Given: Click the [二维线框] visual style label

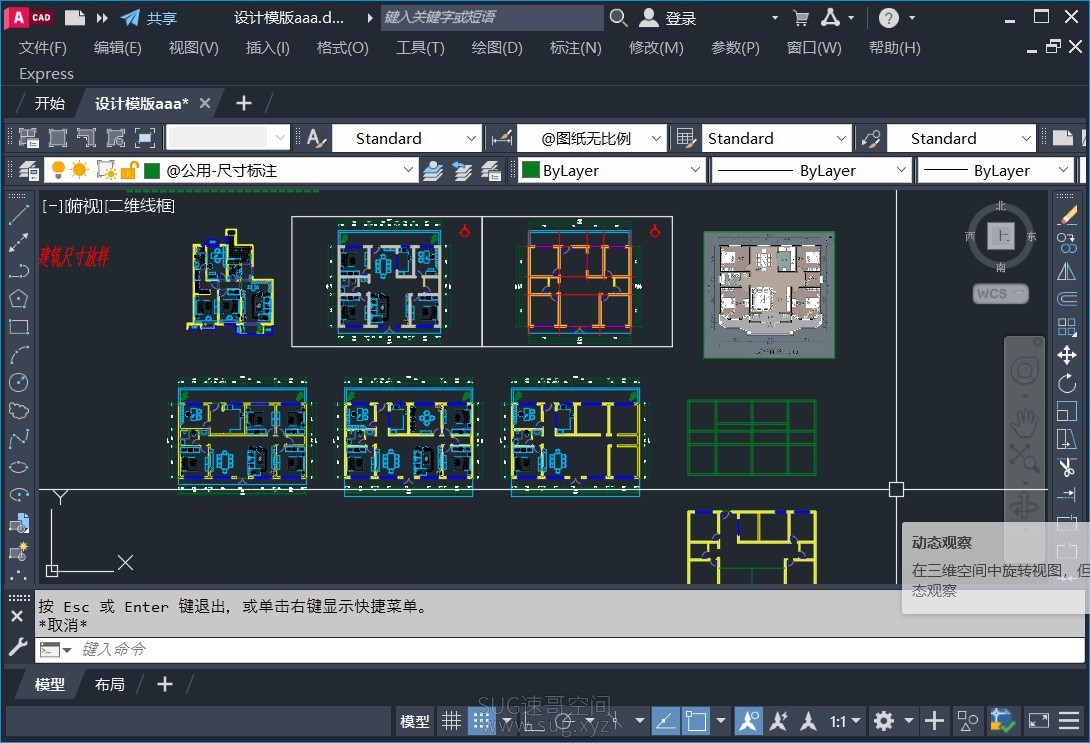Looking at the screenshot, I should pos(140,206).
